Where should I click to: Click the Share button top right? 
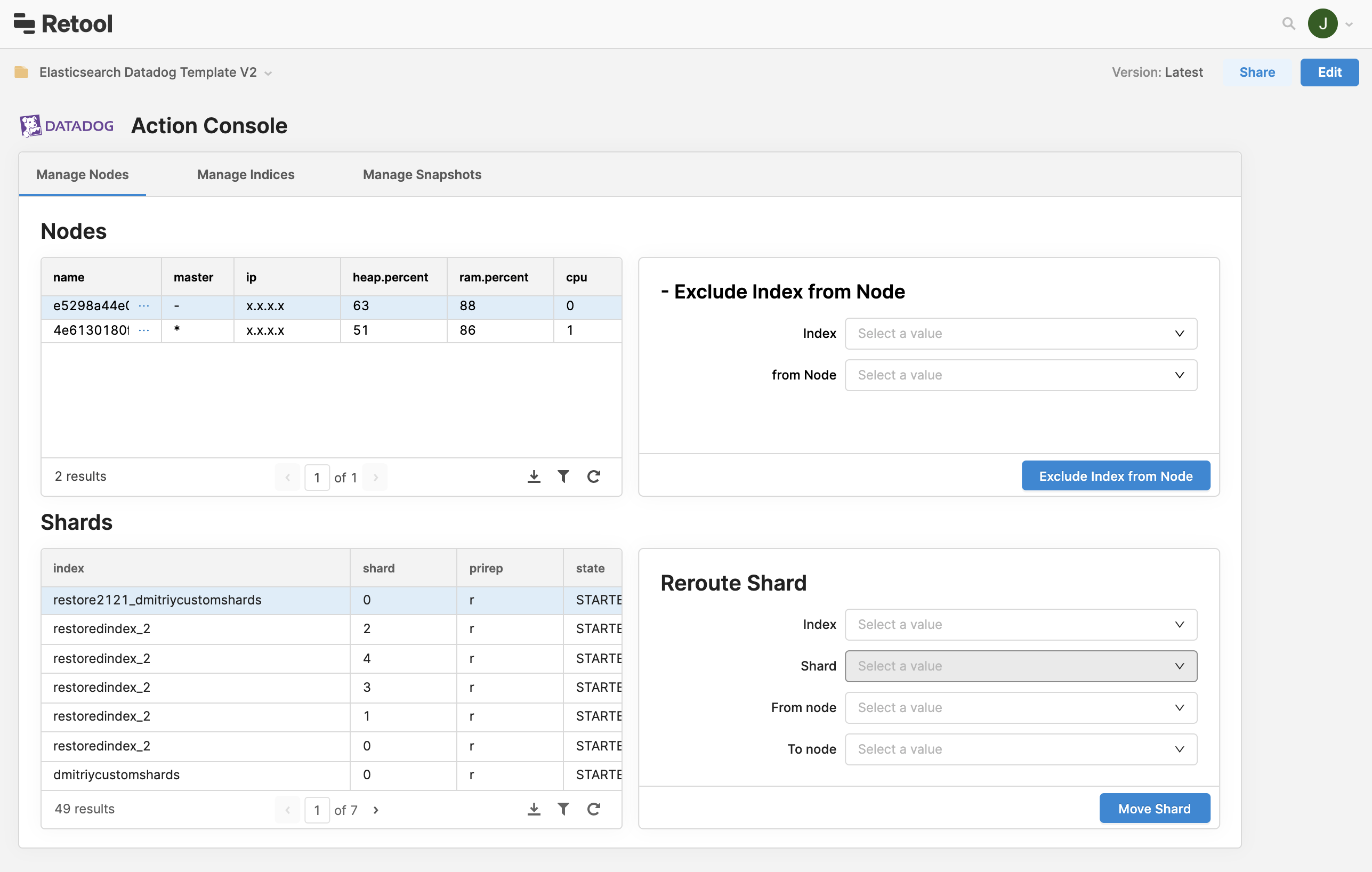point(1256,71)
